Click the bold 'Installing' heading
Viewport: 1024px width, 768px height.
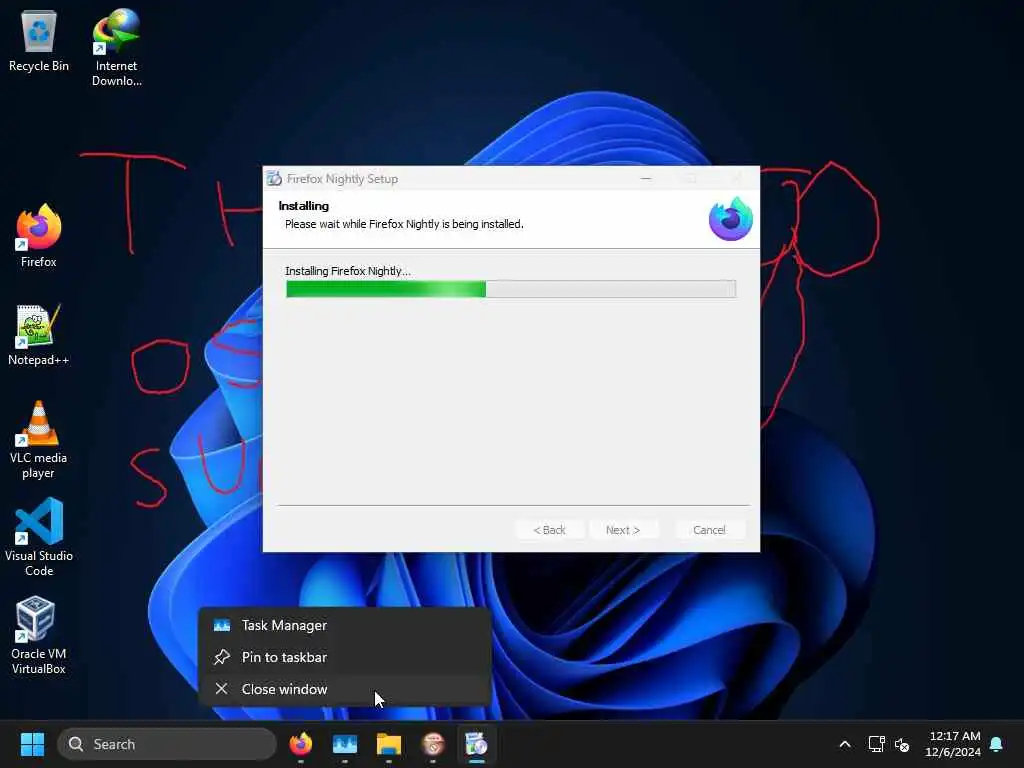pyautogui.click(x=304, y=206)
